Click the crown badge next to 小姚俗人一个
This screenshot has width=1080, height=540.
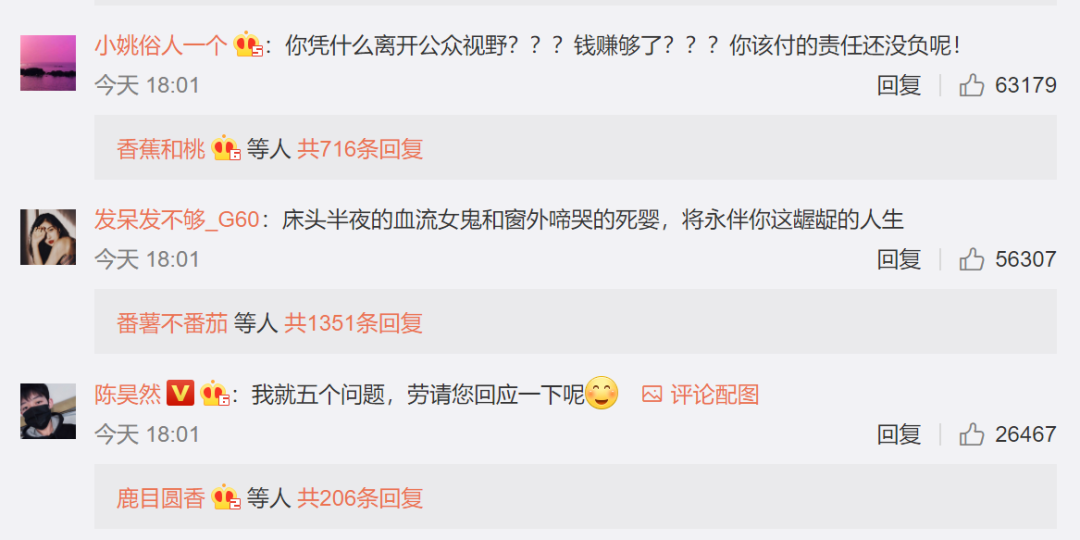248,45
